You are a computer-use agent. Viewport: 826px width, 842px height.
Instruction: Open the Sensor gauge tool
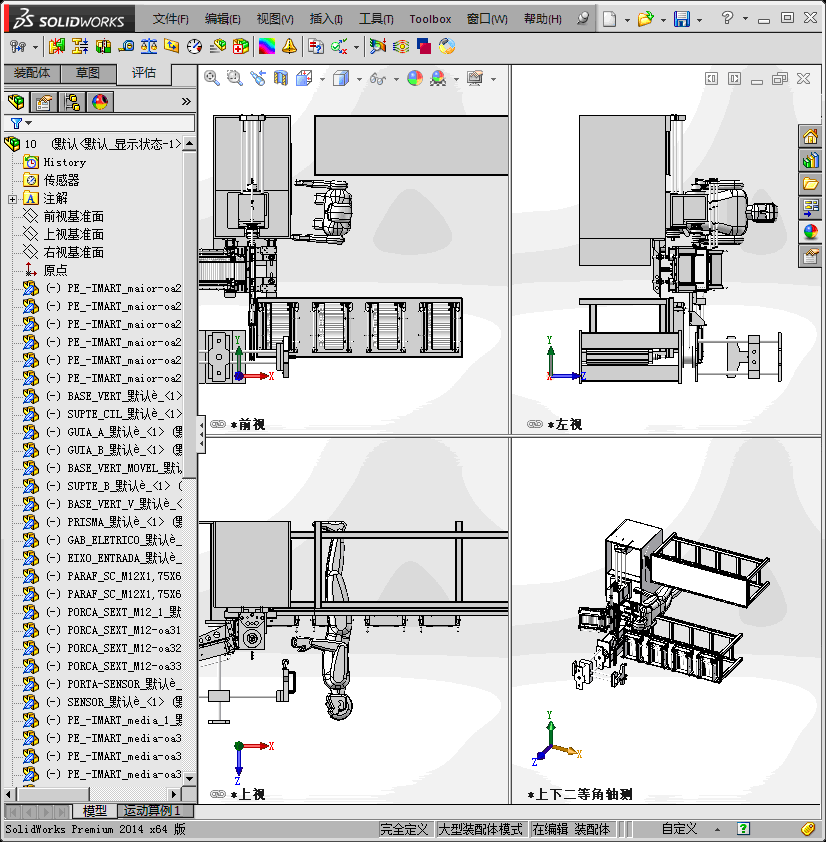pyautogui.click(x=194, y=47)
